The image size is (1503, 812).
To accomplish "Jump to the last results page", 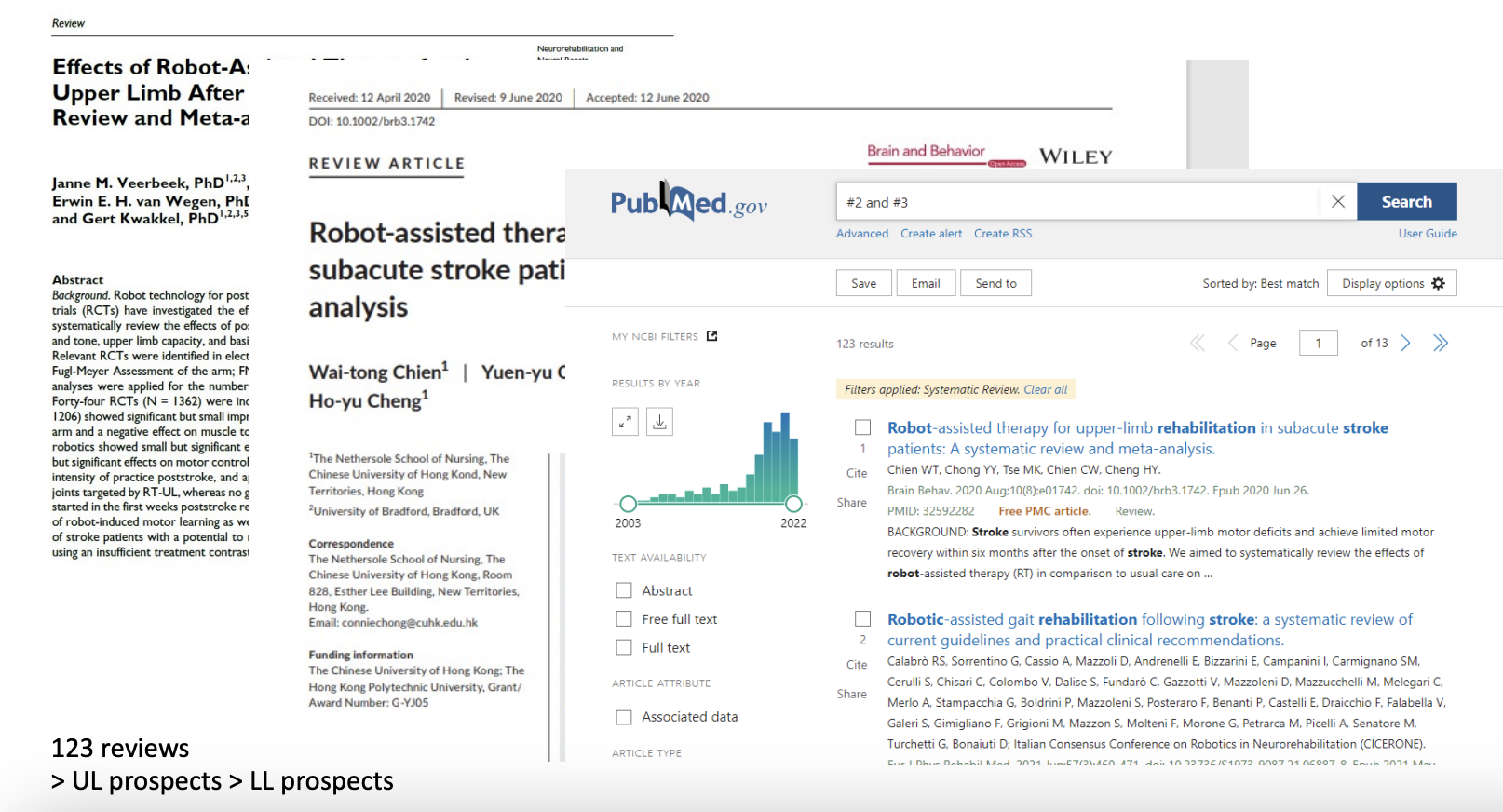I will (x=1441, y=344).
